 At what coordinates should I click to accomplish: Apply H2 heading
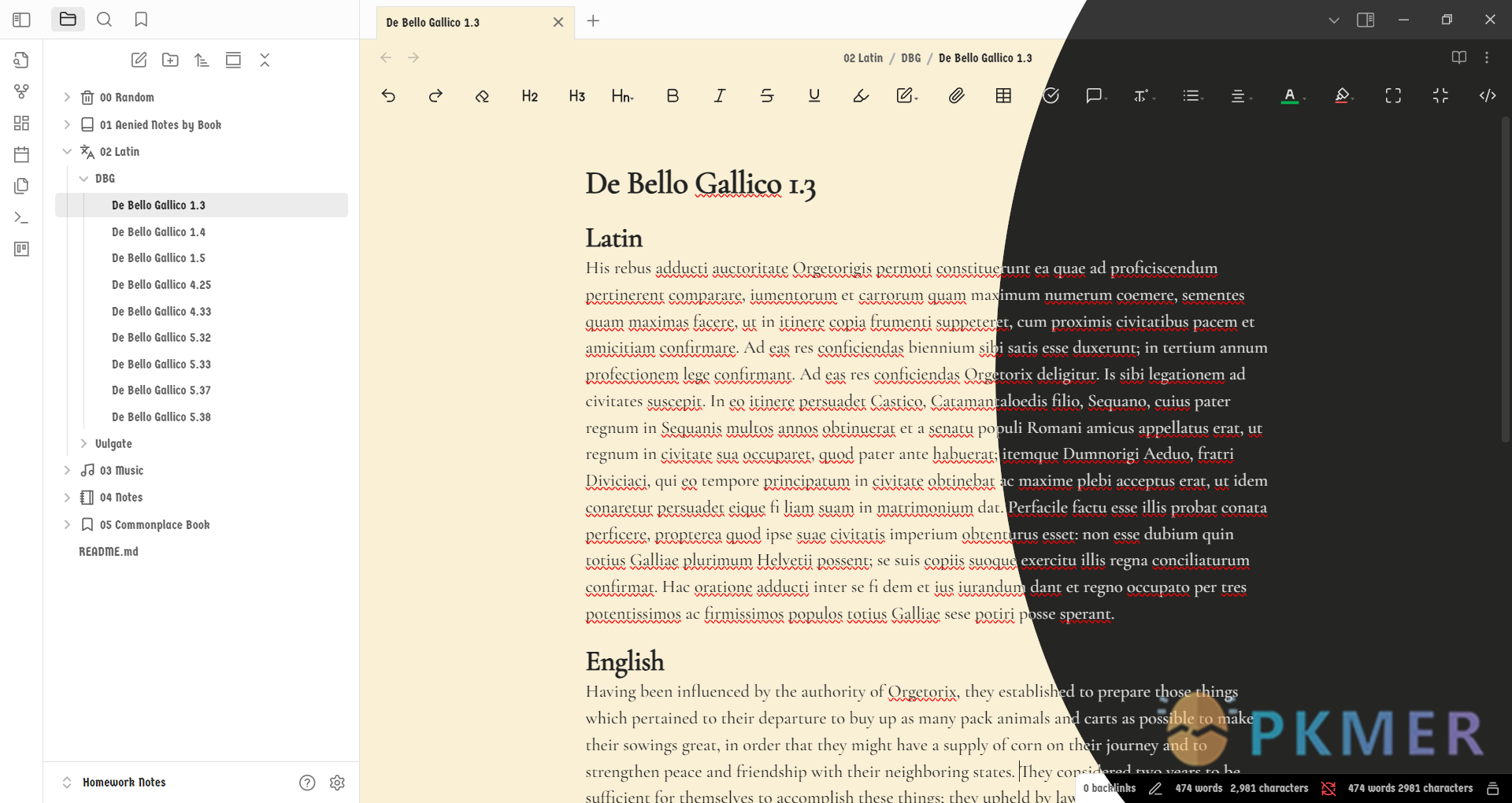point(530,96)
